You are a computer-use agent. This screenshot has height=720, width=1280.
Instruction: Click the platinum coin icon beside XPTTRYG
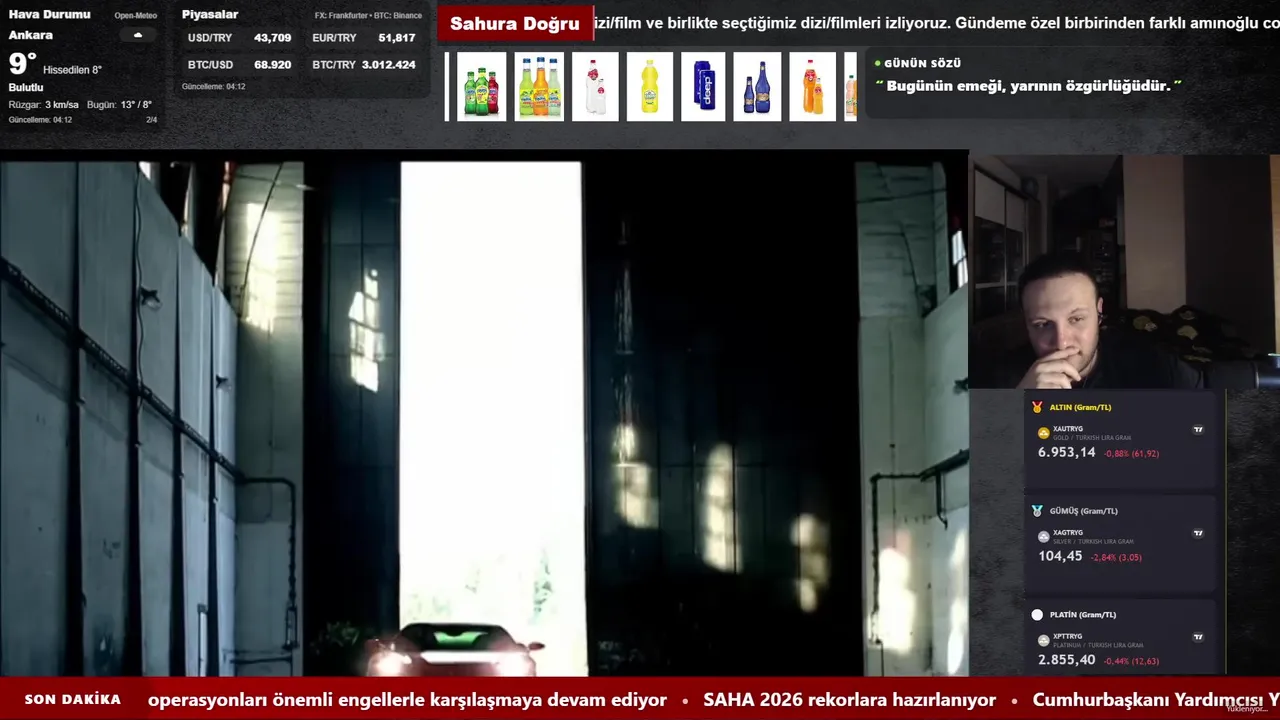tap(1043, 640)
